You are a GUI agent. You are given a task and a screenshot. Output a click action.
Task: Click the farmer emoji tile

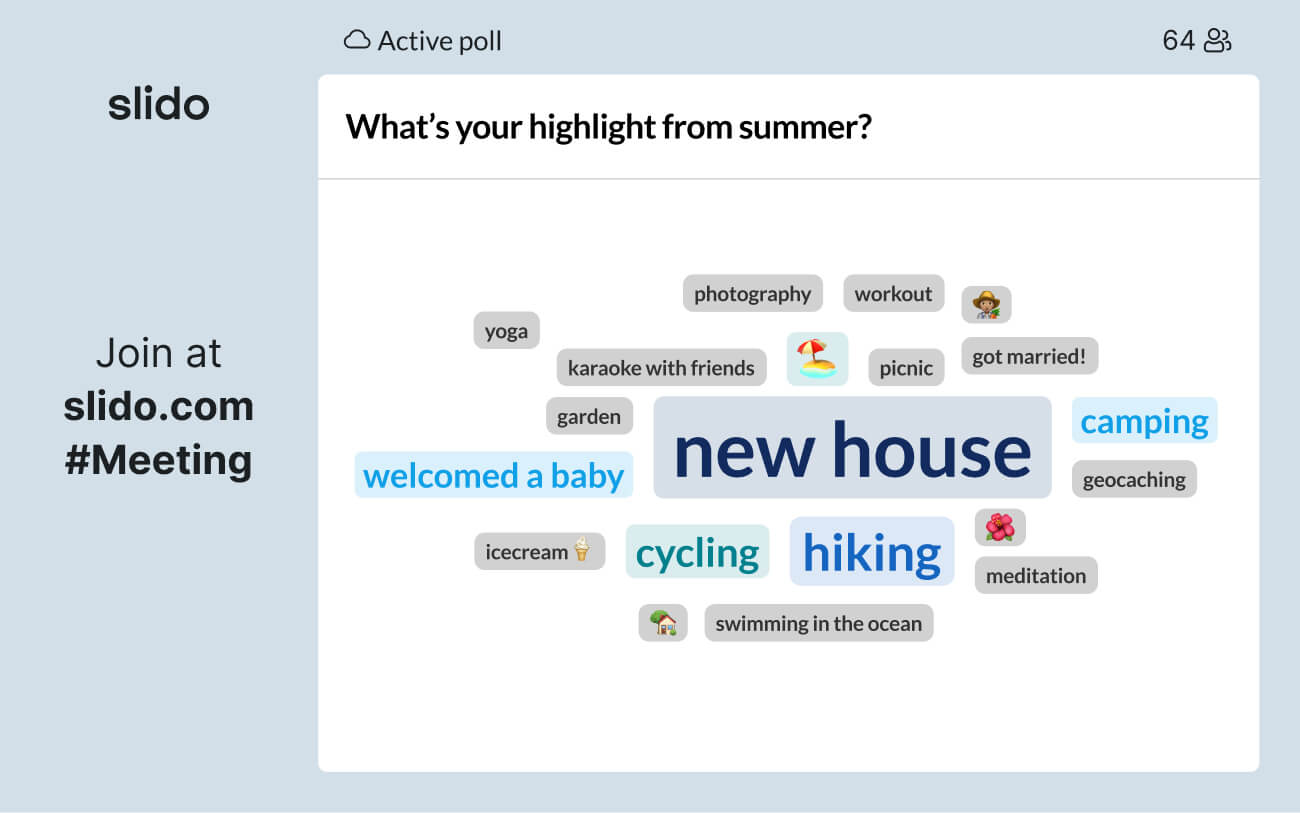[986, 304]
